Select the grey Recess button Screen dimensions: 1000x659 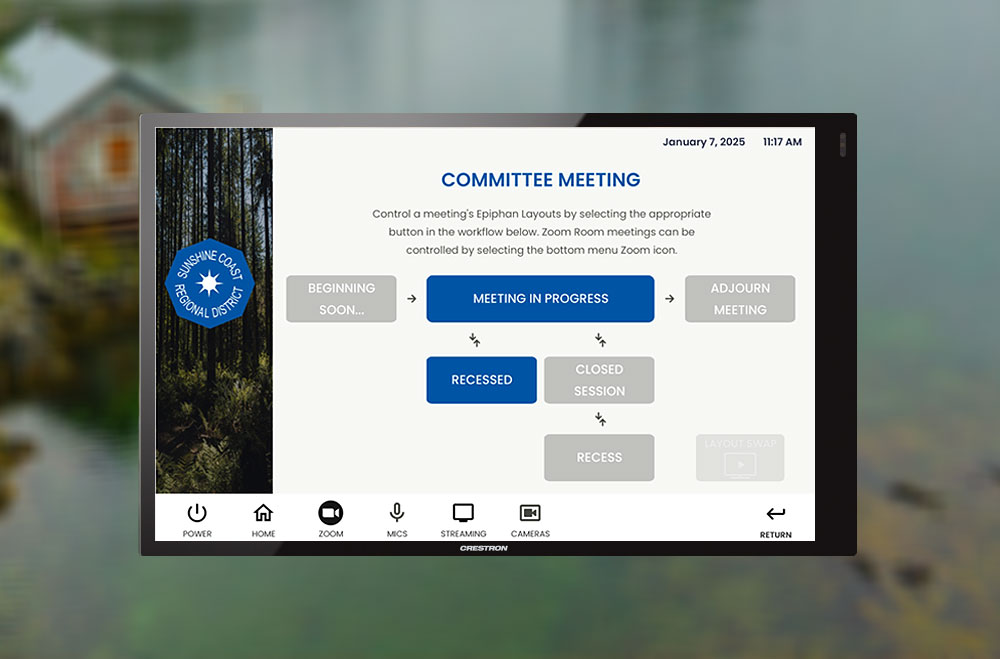pos(599,458)
